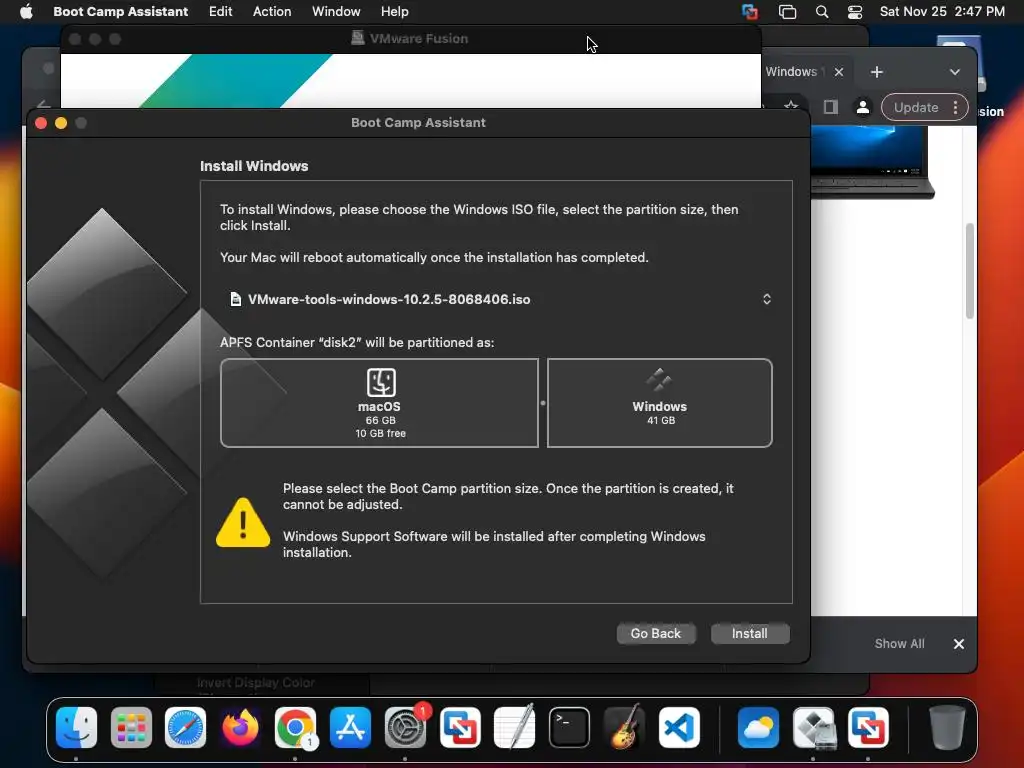Click the yellow warning icon
Viewport: 1024px width, 768px height.
click(243, 522)
